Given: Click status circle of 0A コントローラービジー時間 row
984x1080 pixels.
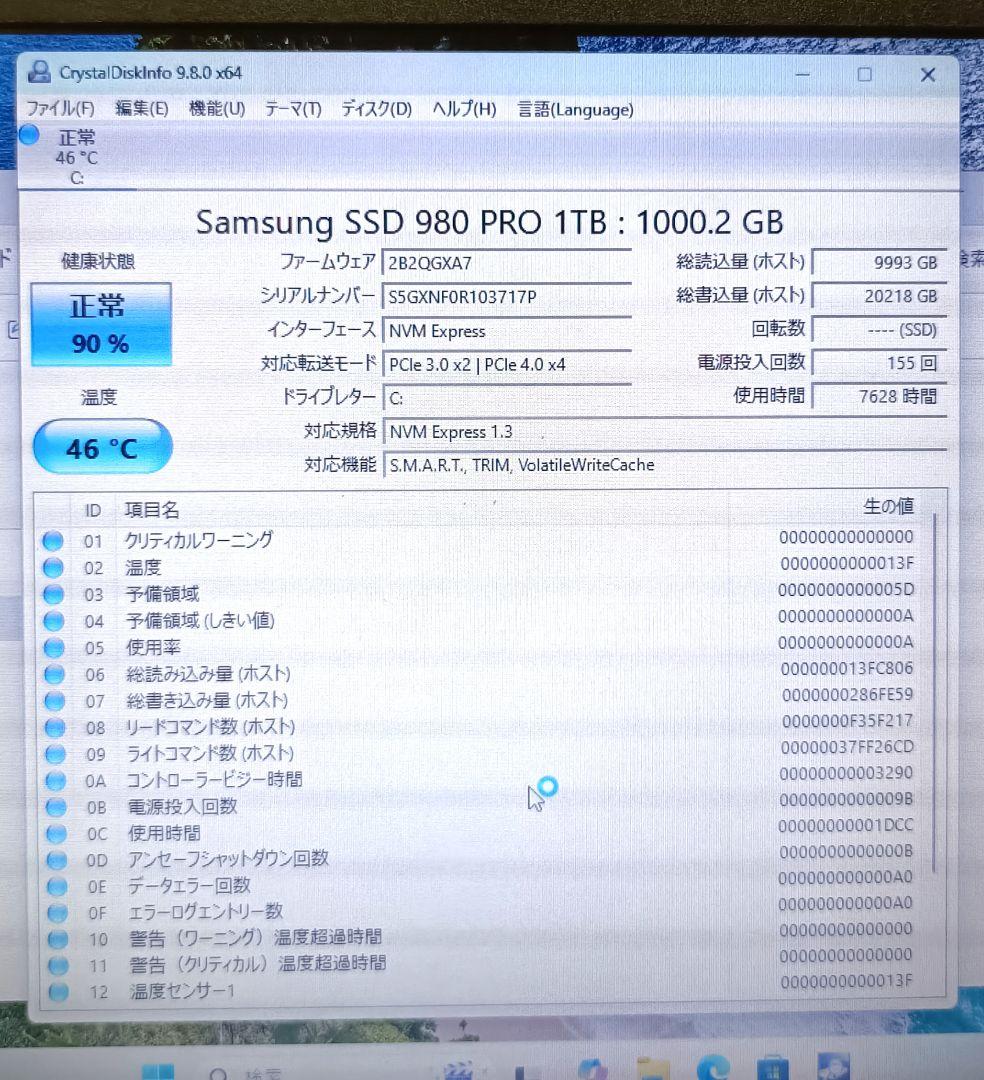Looking at the screenshot, I should pyautogui.click(x=56, y=780).
